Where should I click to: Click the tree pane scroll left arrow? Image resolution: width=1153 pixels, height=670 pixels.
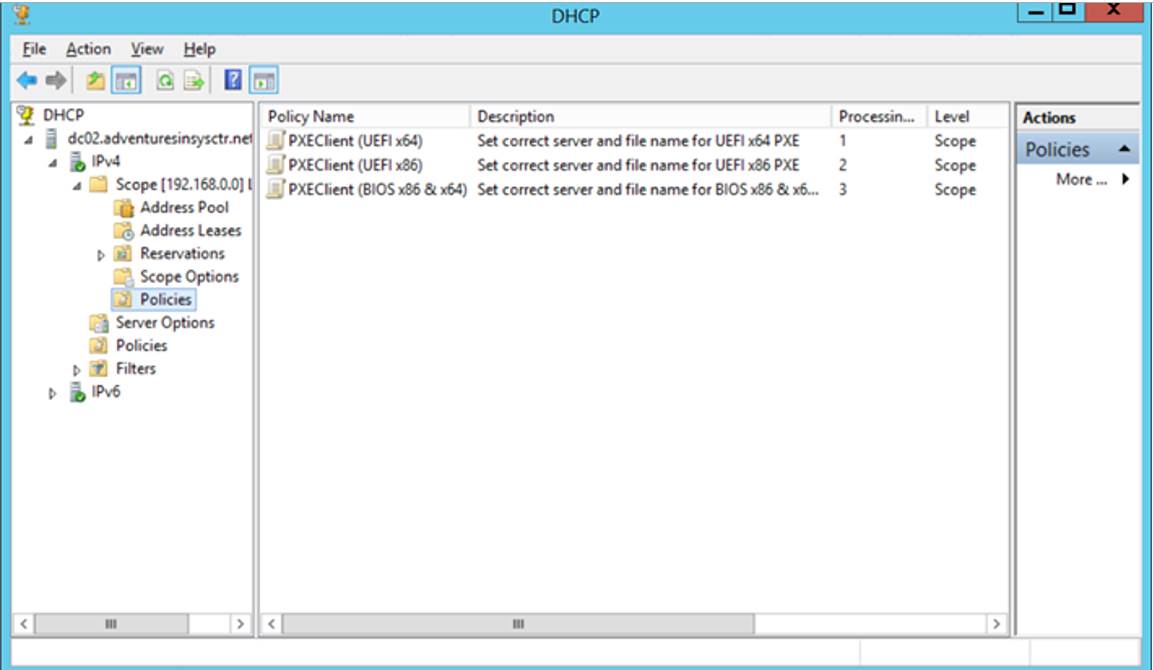24,624
